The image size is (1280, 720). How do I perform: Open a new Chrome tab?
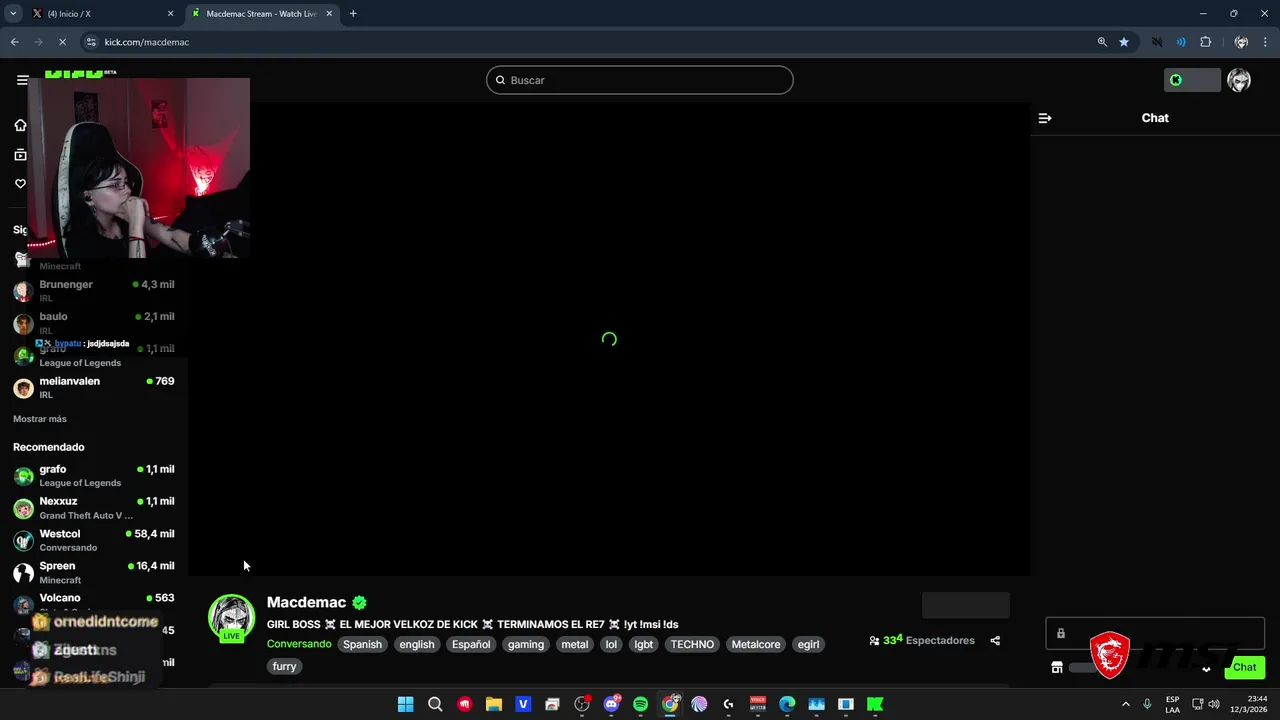point(353,14)
